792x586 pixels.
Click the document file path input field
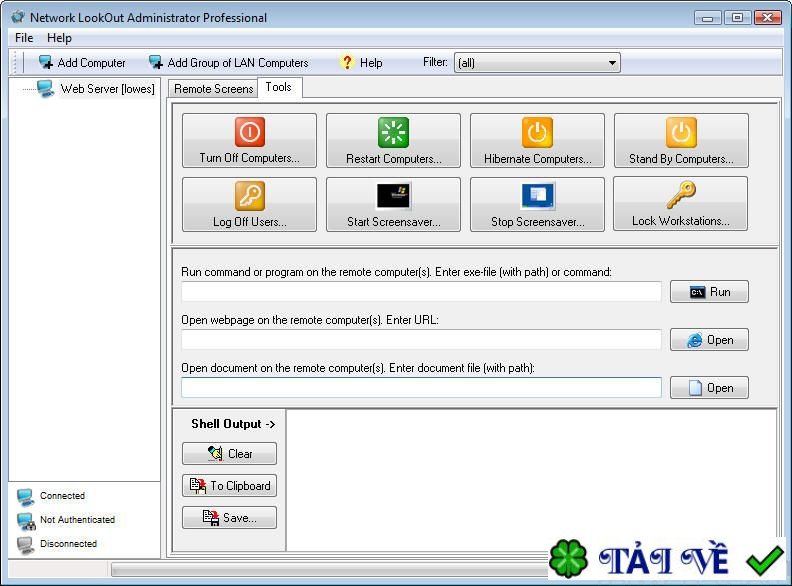[x=421, y=387]
